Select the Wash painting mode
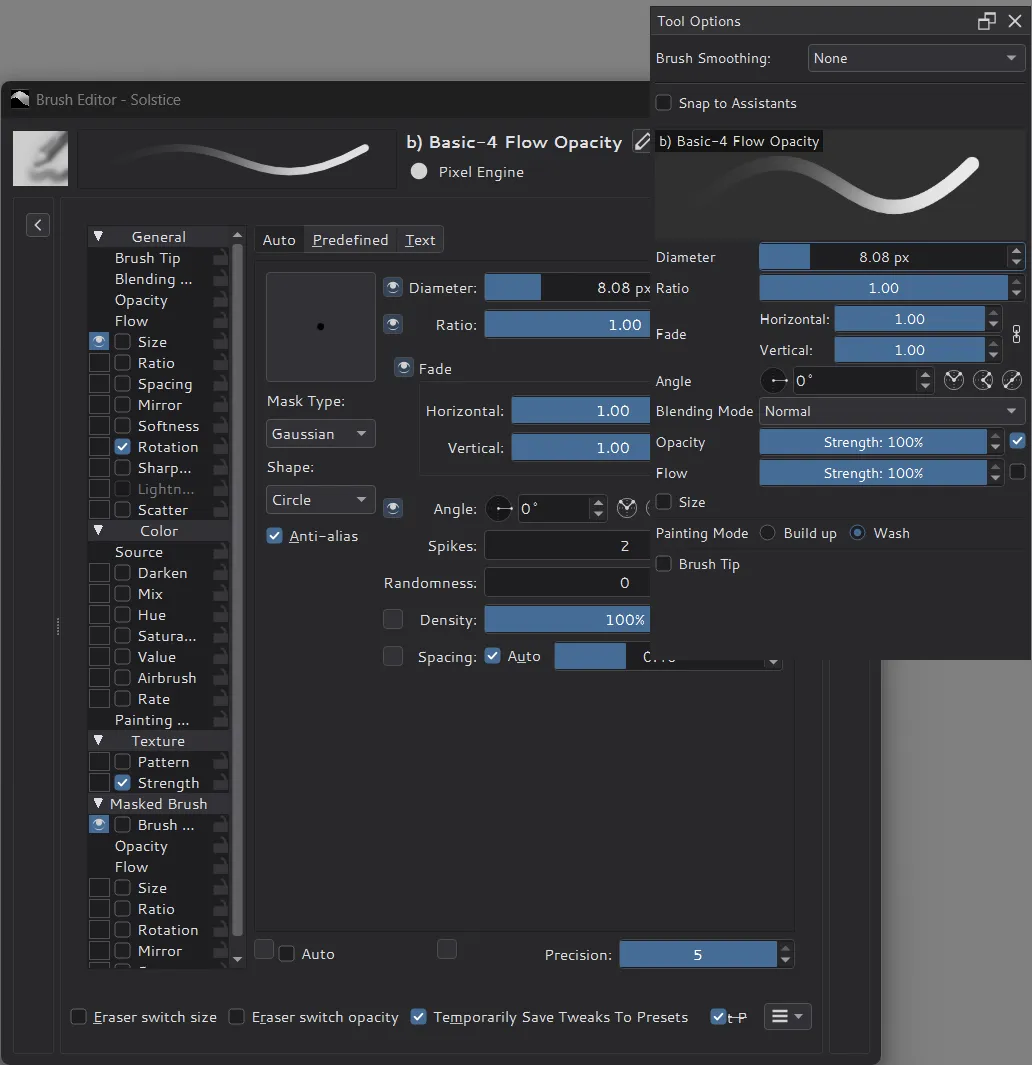This screenshot has height=1065, width=1032. coord(857,533)
